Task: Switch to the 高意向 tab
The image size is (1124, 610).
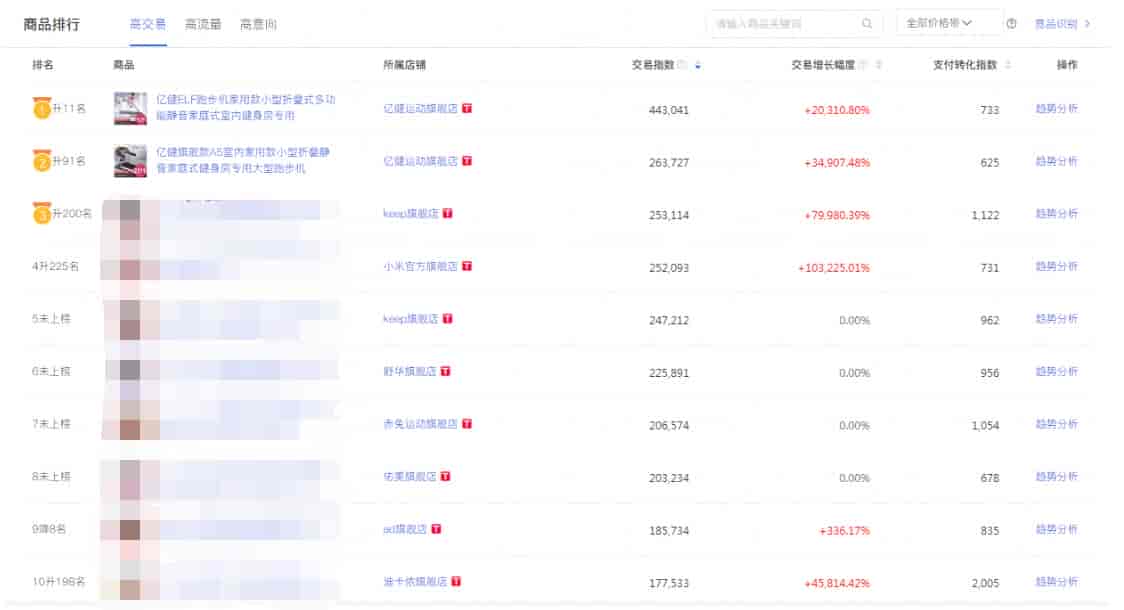Action: (x=258, y=24)
